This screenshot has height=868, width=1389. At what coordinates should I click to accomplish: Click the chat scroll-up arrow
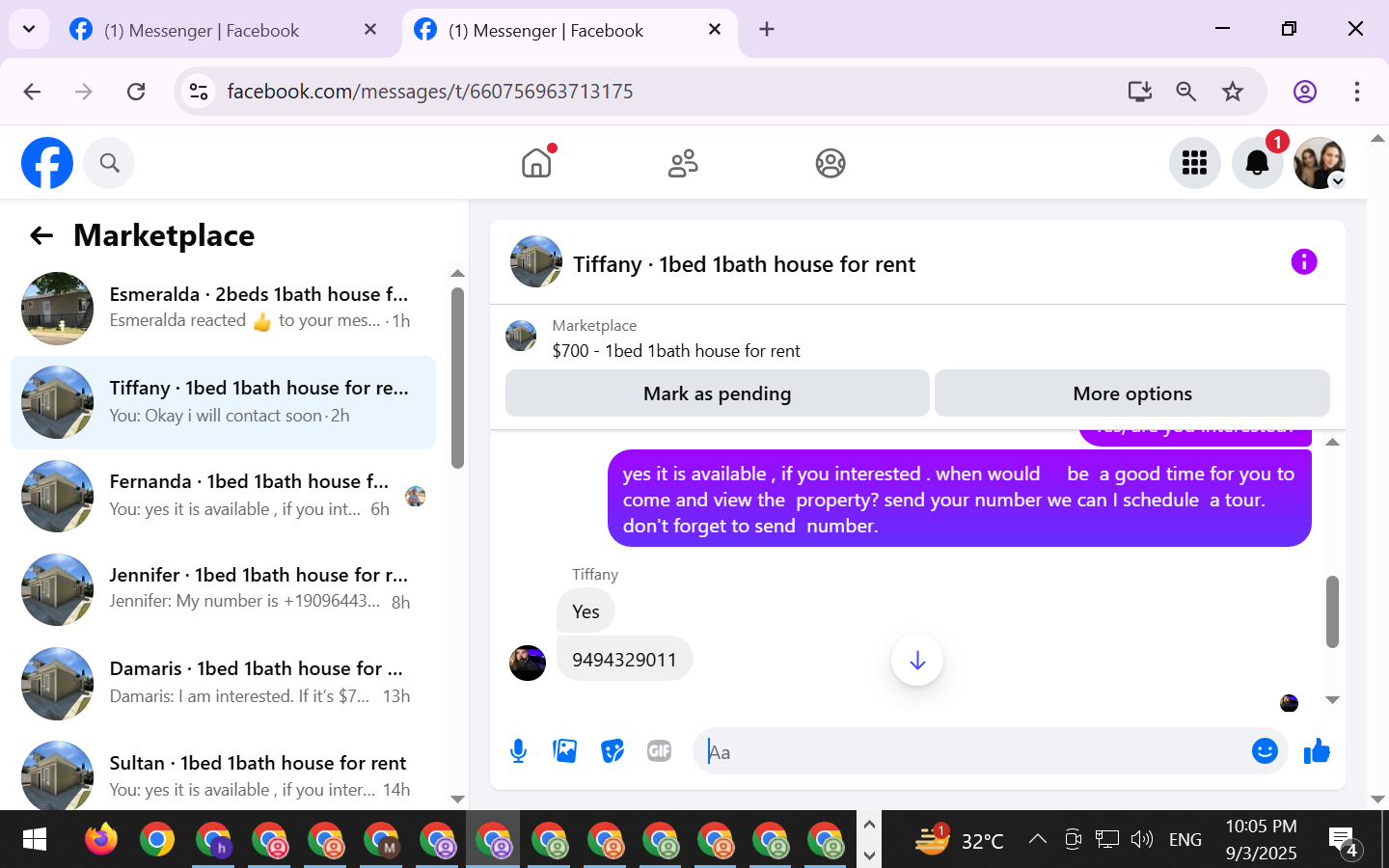click(x=1332, y=442)
